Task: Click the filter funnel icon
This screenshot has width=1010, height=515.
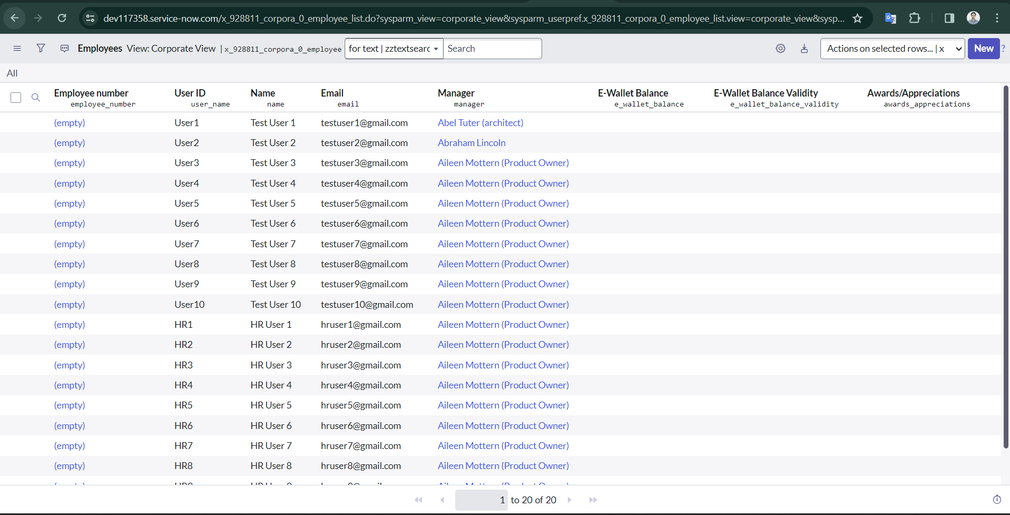Action: point(41,48)
